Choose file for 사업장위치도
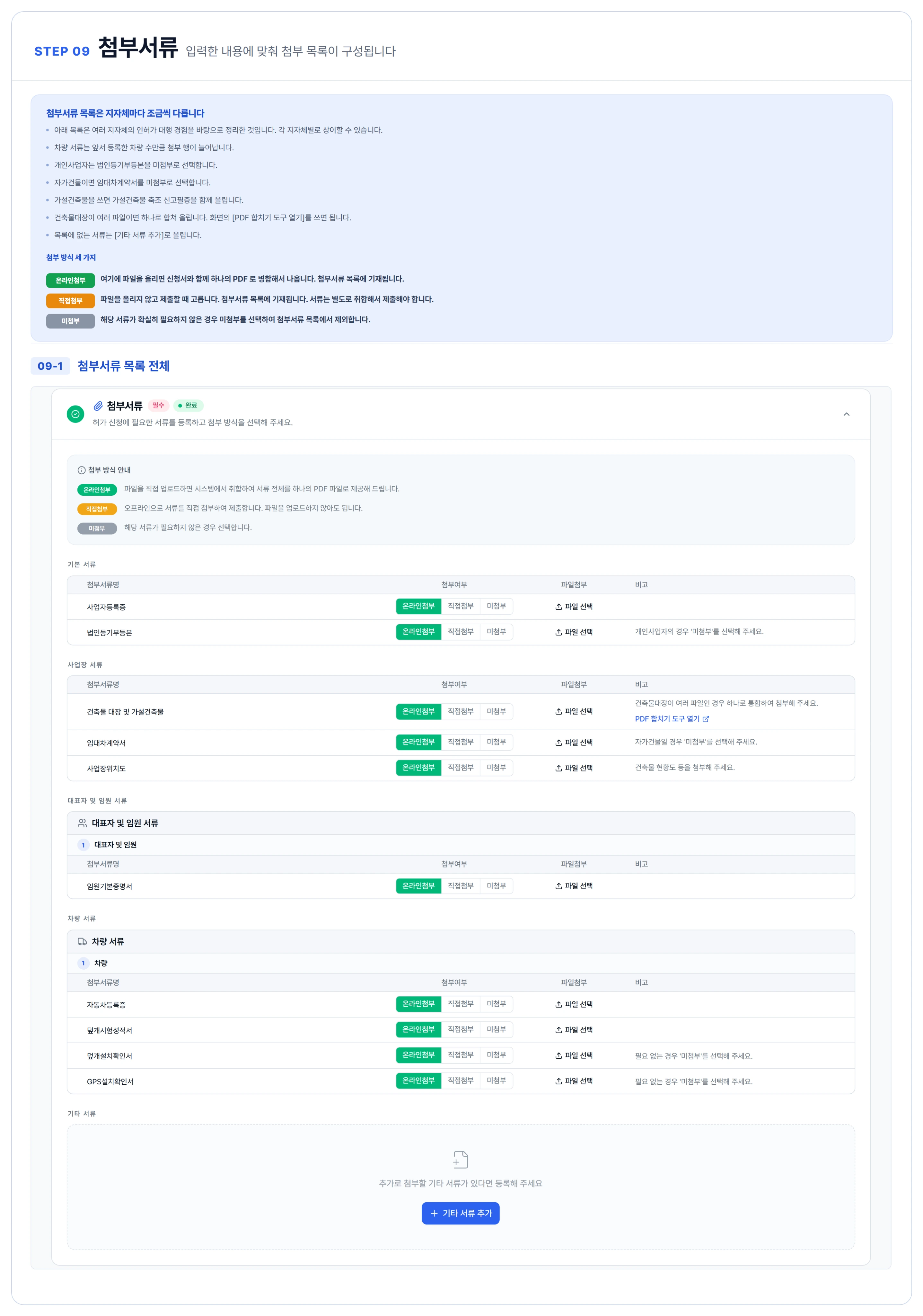 click(574, 768)
